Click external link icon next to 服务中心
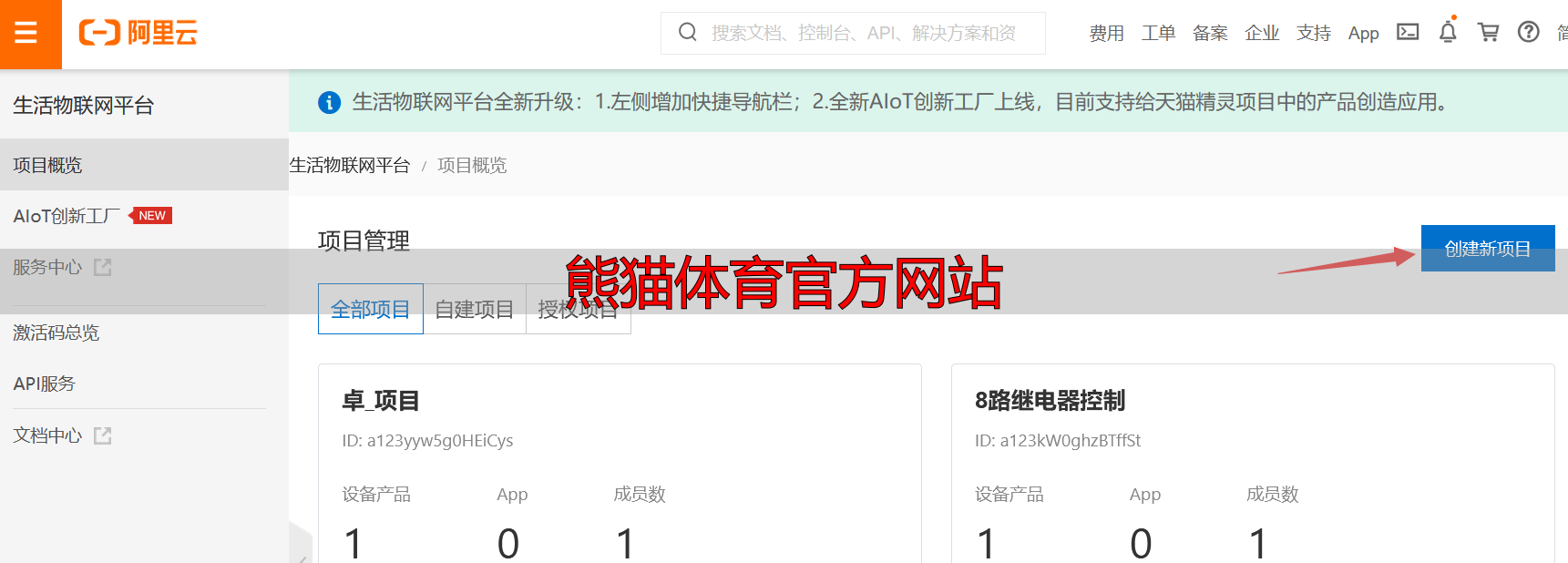 point(103,267)
